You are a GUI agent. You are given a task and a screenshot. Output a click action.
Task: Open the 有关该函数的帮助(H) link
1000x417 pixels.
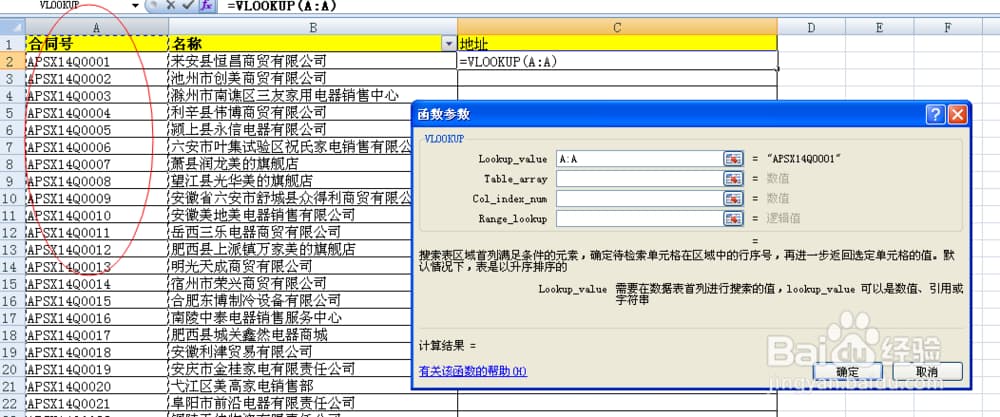(473, 371)
